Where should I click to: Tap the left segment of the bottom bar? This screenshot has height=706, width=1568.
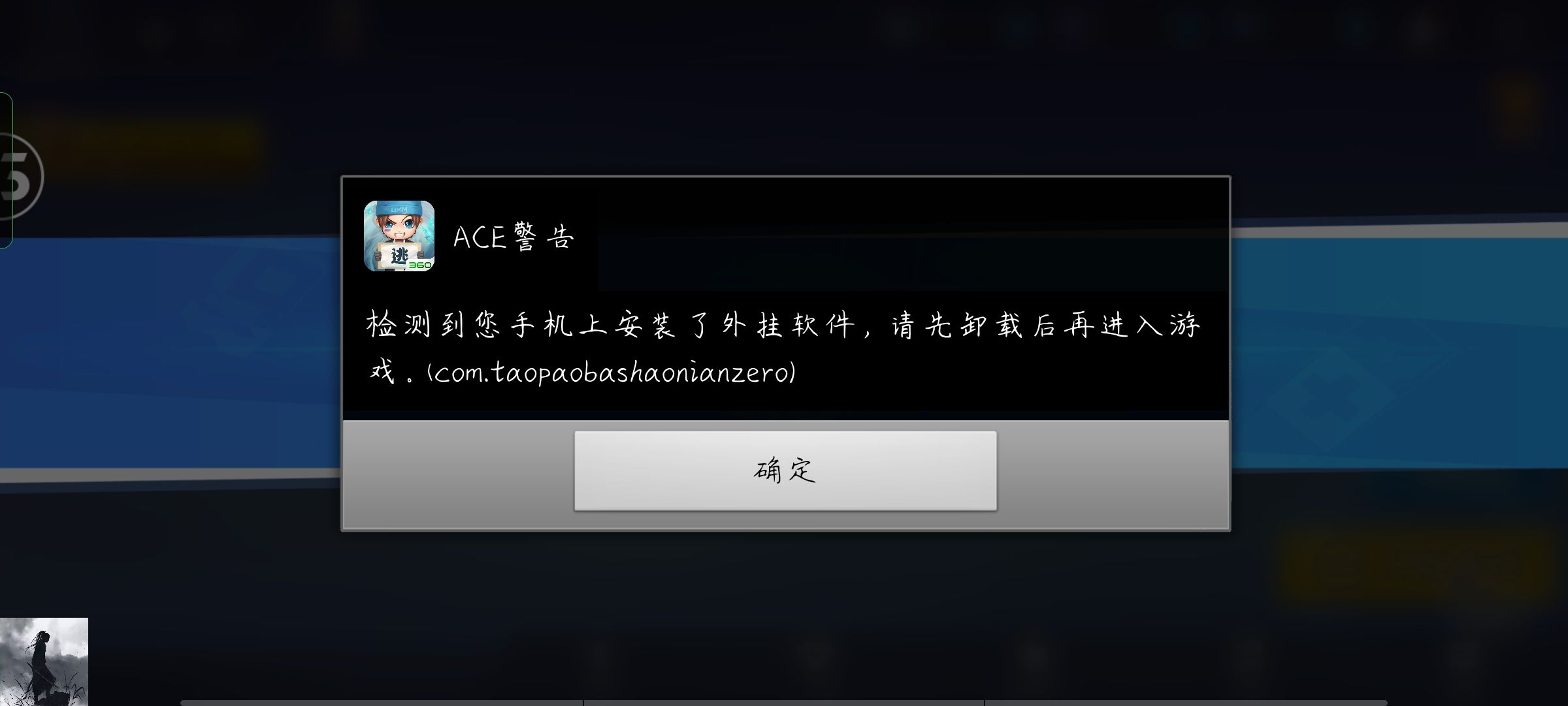(382, 703)
